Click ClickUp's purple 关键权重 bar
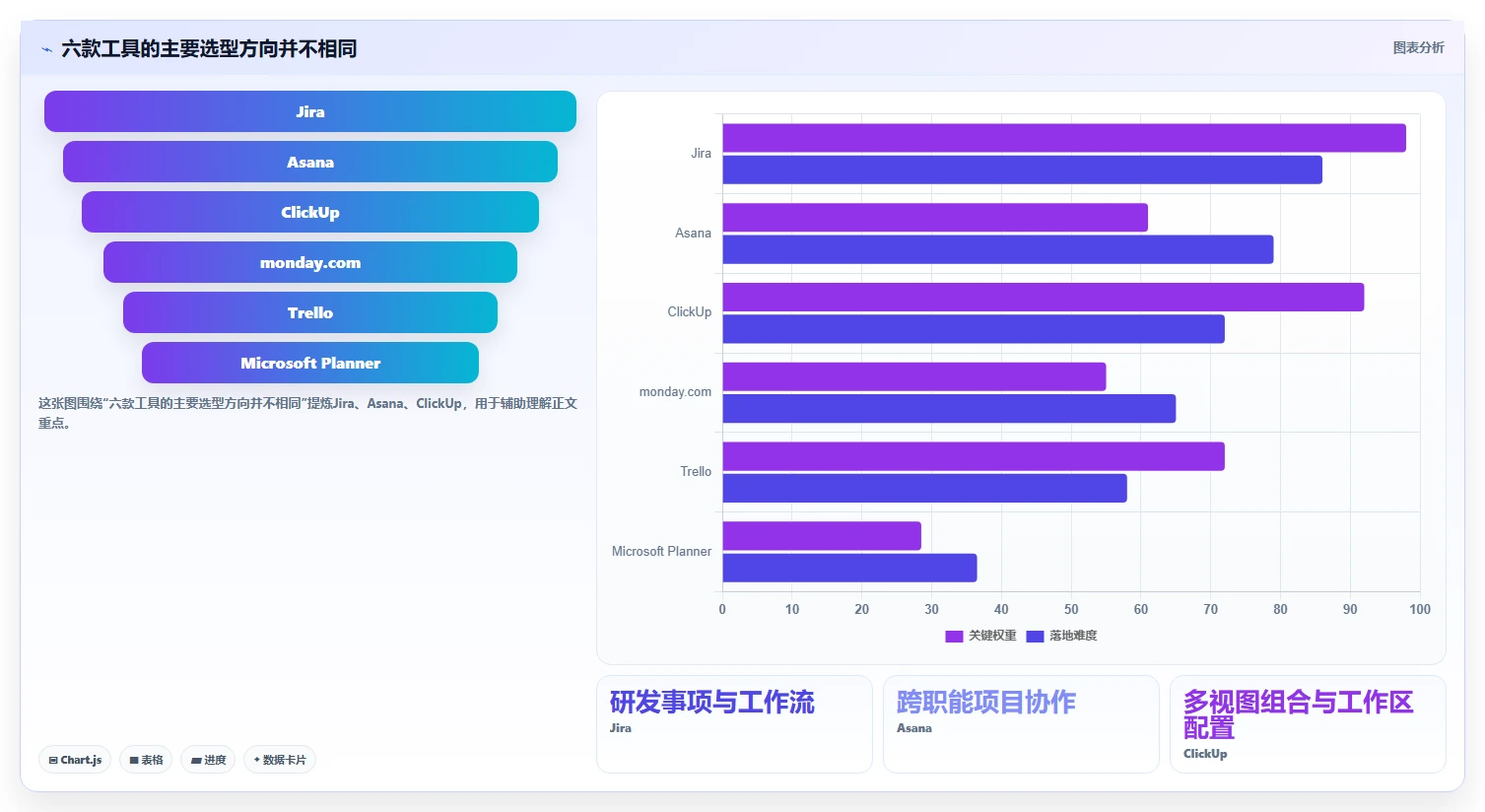Image resolution: width=1485 pixels, height=812 pixels. click(x=1044, y=298)
